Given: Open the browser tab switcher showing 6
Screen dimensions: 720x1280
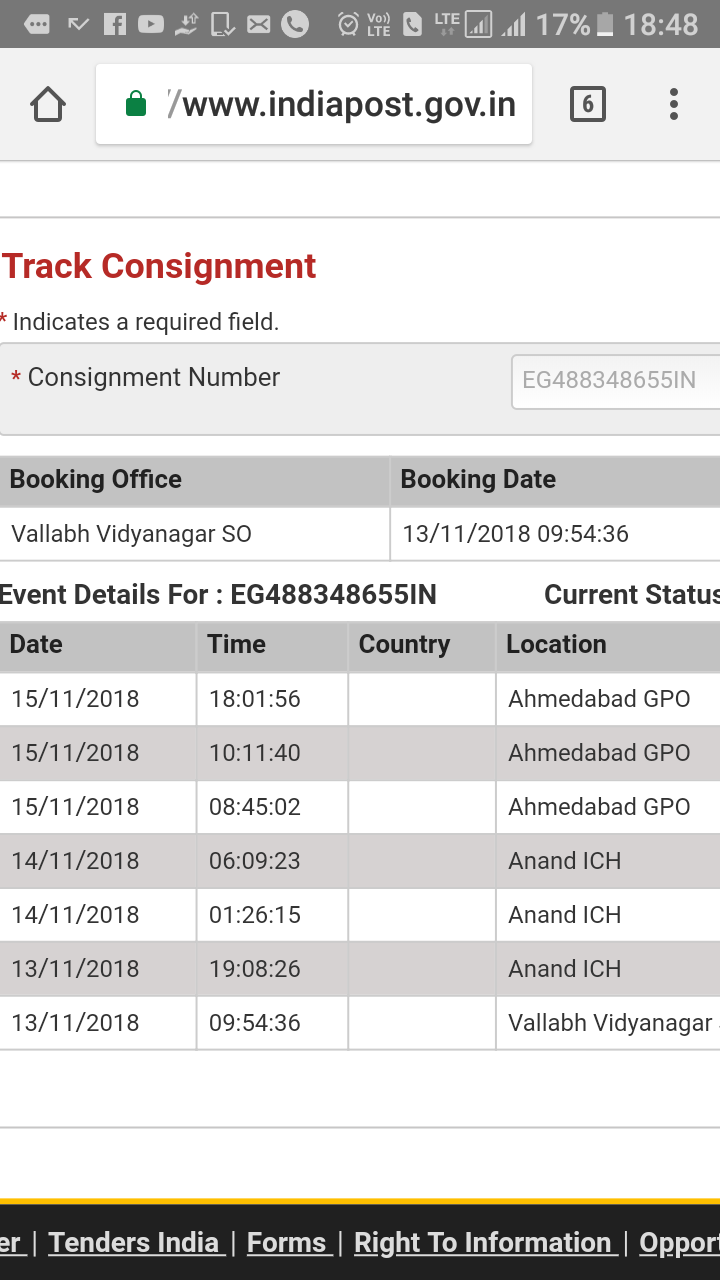Looking at the screenshot, I should (x=587, y=104).
